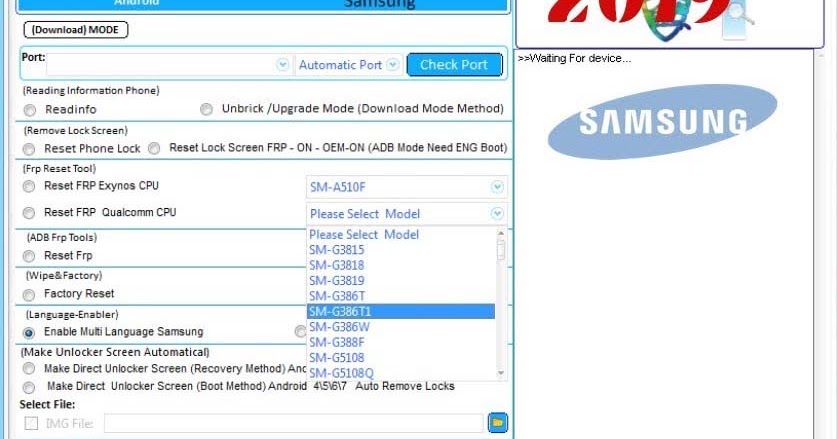Collapse the Qualcomm Please Select Model dropdown
The image size is (837, 439).
(x=497, y=214)
